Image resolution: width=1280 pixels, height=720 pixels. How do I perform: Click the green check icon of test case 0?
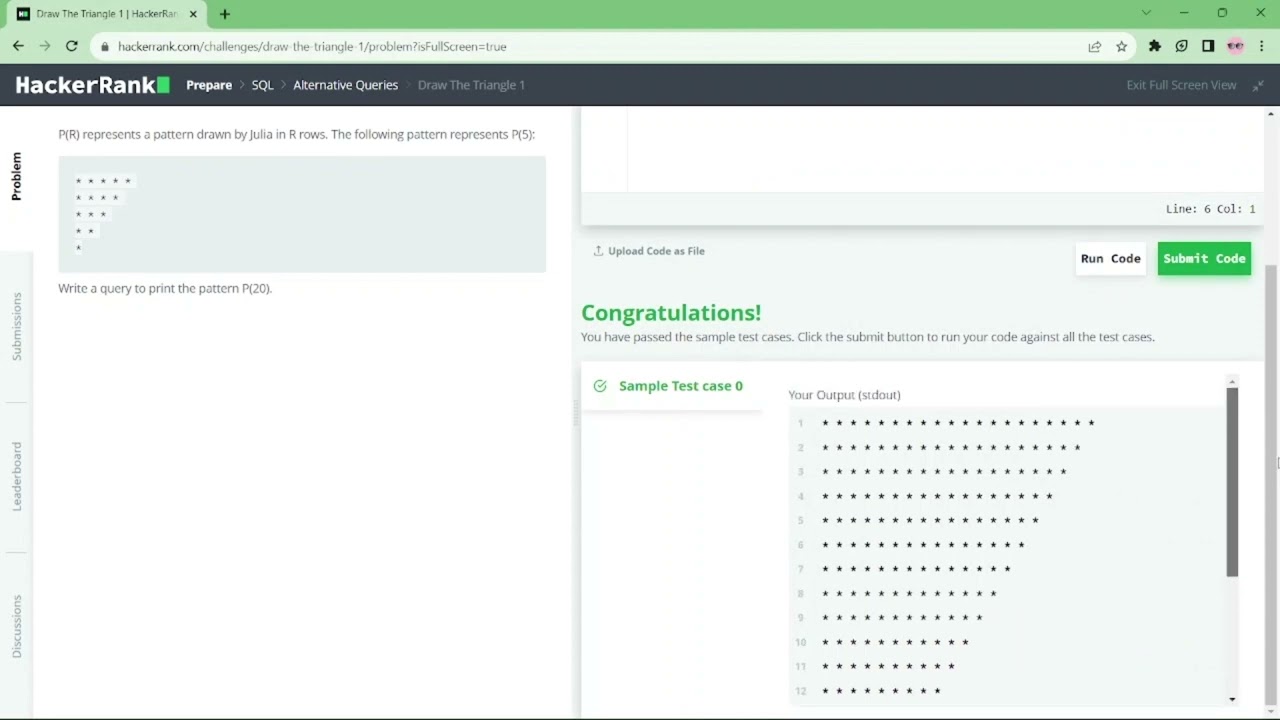click(600, 386)
